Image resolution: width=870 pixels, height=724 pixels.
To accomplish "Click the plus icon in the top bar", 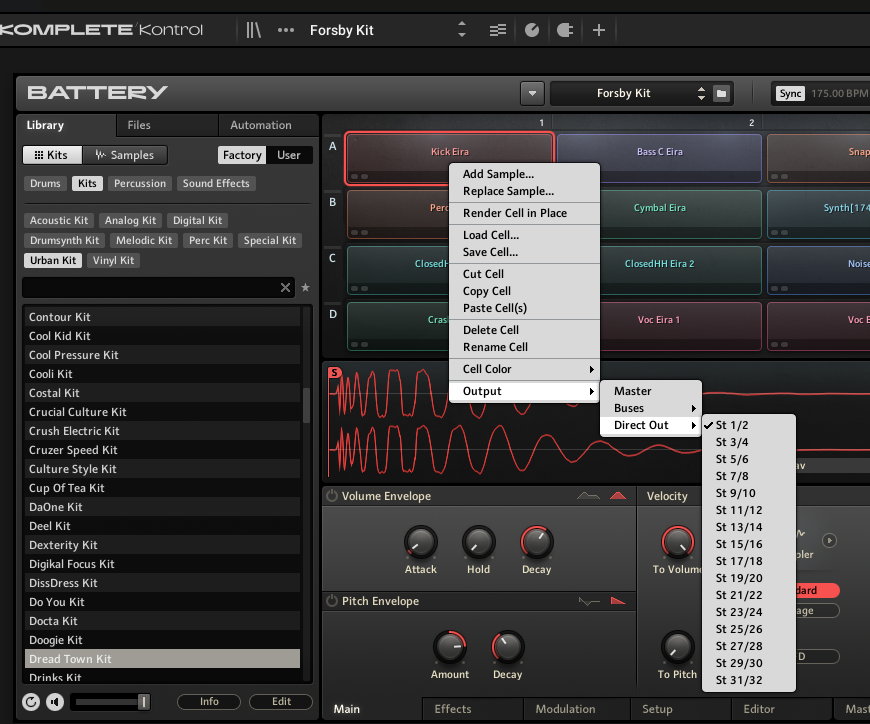I will coord(599,30).
